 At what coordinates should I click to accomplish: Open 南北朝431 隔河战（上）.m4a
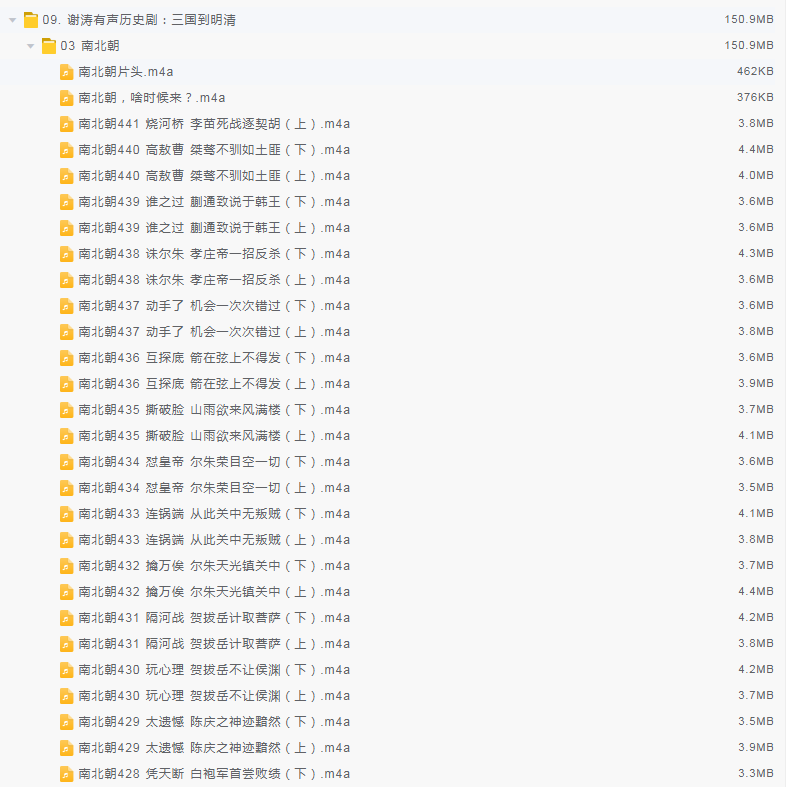coord(213,643)
